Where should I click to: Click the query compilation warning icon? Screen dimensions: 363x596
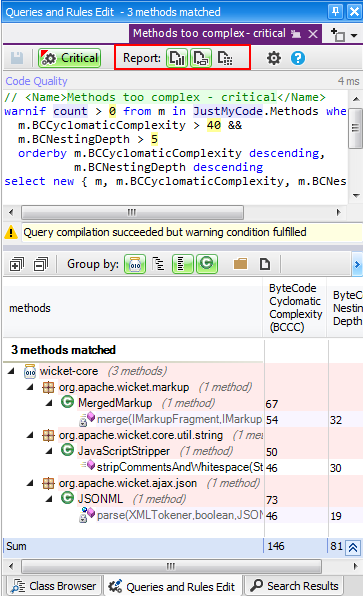11,232
